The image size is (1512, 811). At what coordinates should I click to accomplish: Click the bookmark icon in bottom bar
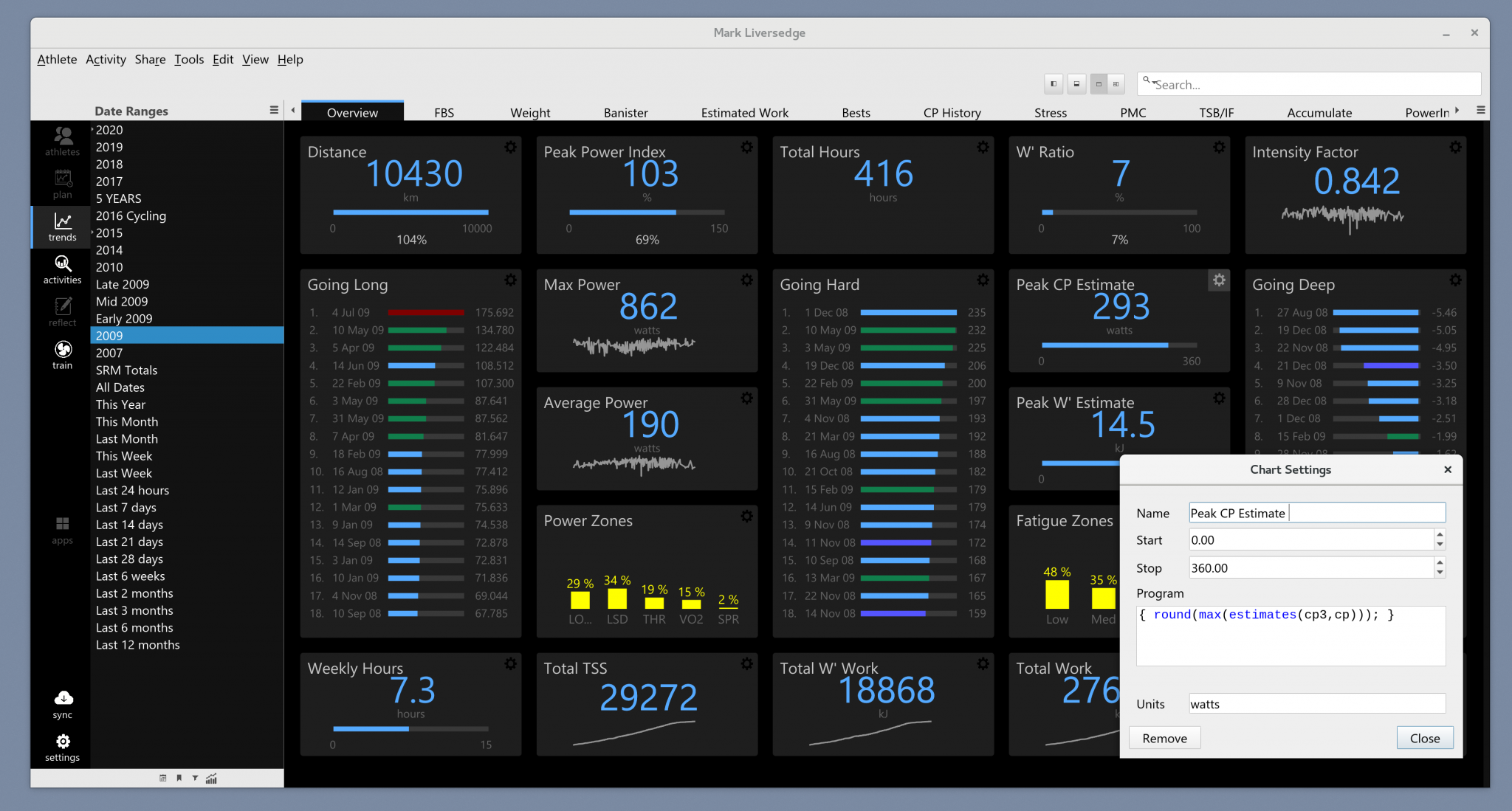click(179, 778)
